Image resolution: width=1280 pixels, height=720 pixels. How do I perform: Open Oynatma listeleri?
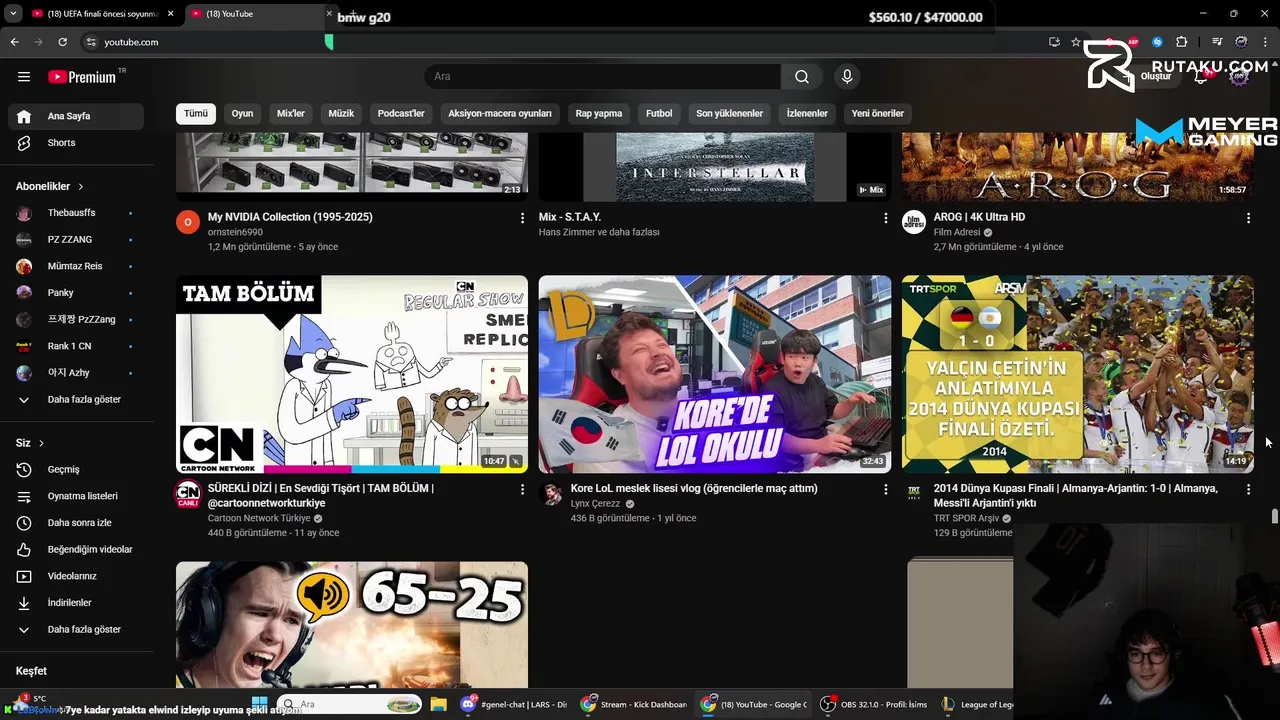(x=76, y=496)
